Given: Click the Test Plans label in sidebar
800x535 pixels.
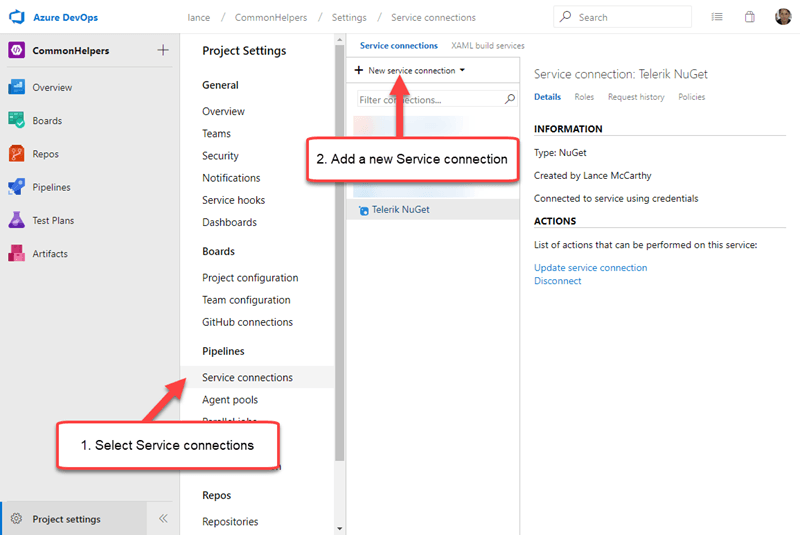Looking at the screenshot, I should [53, 220].
